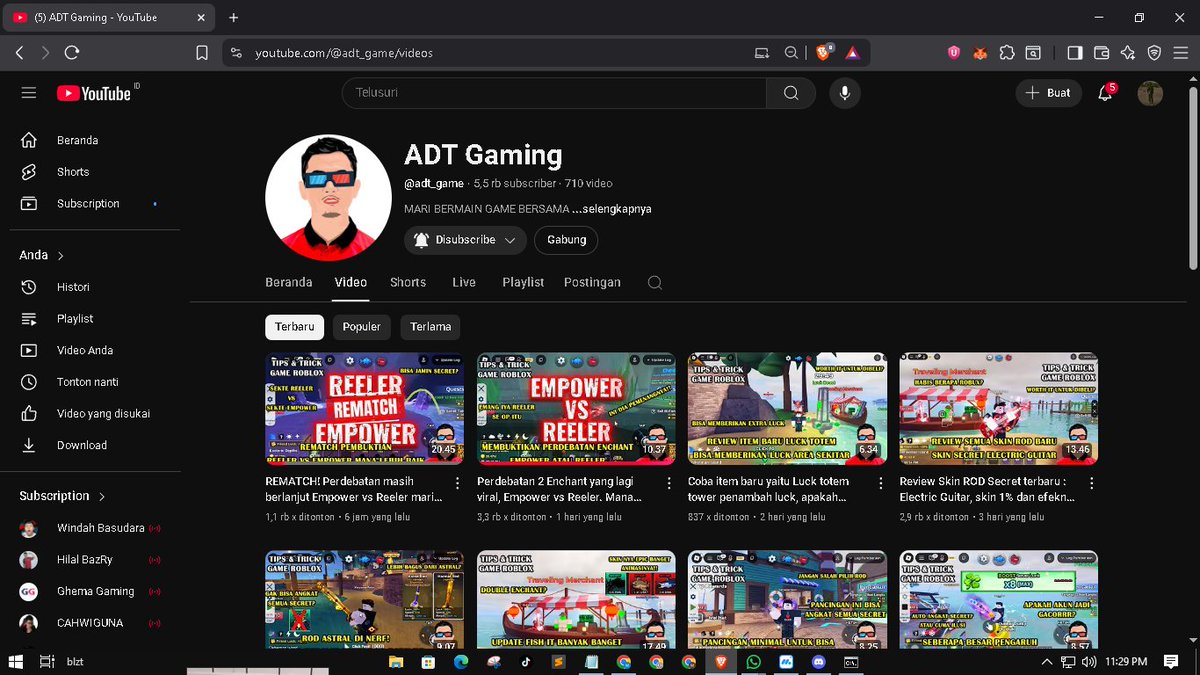Click the Telusuri search field
This screenshot has height=675, width=1200.
click(555, 93)
